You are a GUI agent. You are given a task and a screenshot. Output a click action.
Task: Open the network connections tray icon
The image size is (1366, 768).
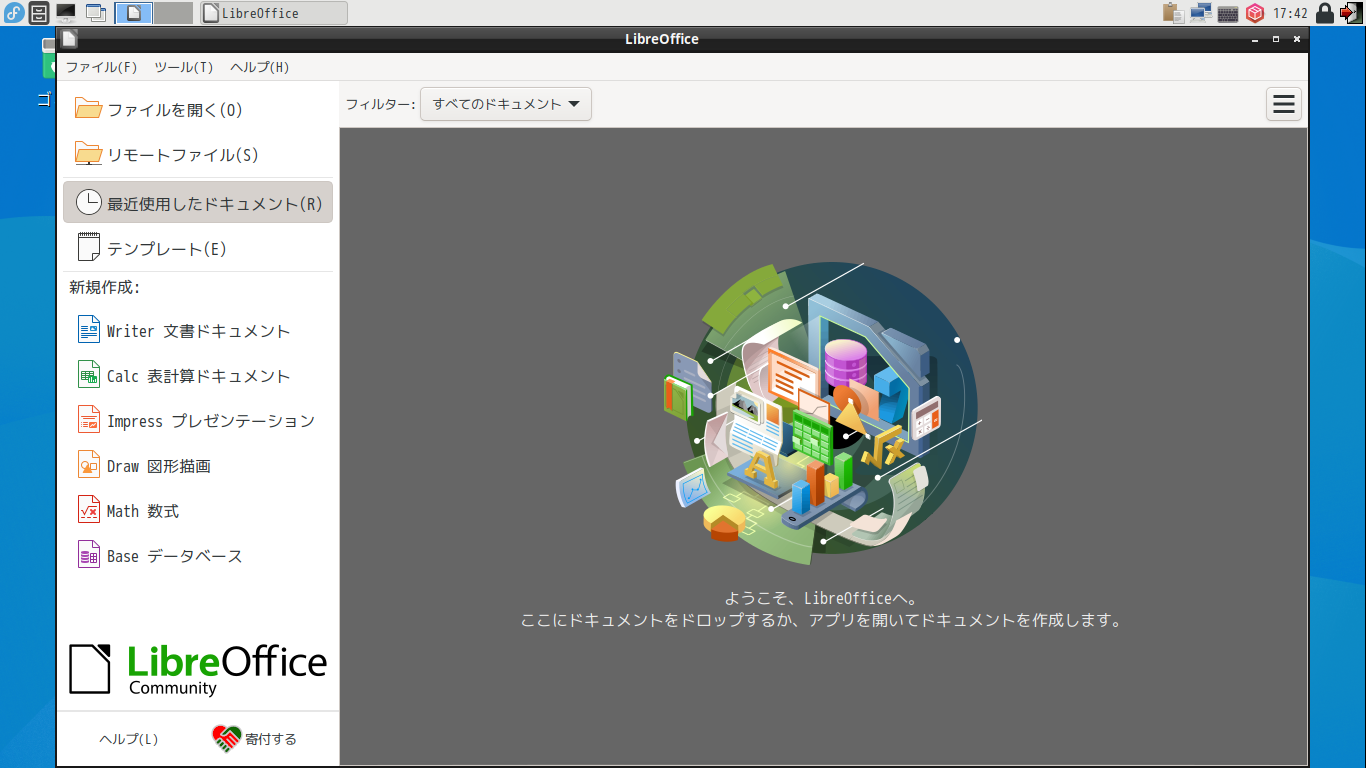click(x=1201, y=13)
